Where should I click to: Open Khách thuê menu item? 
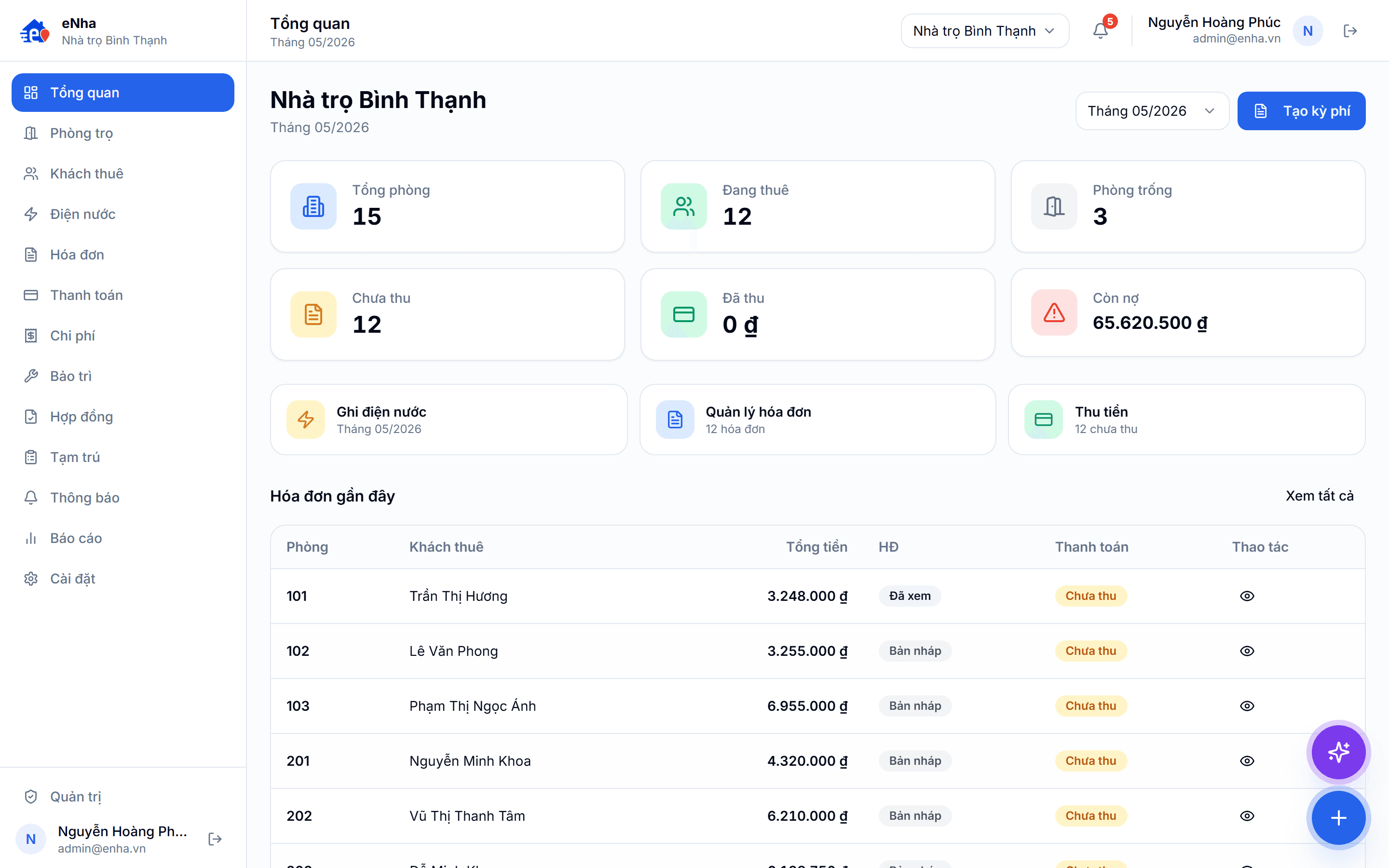coord(123,174)
